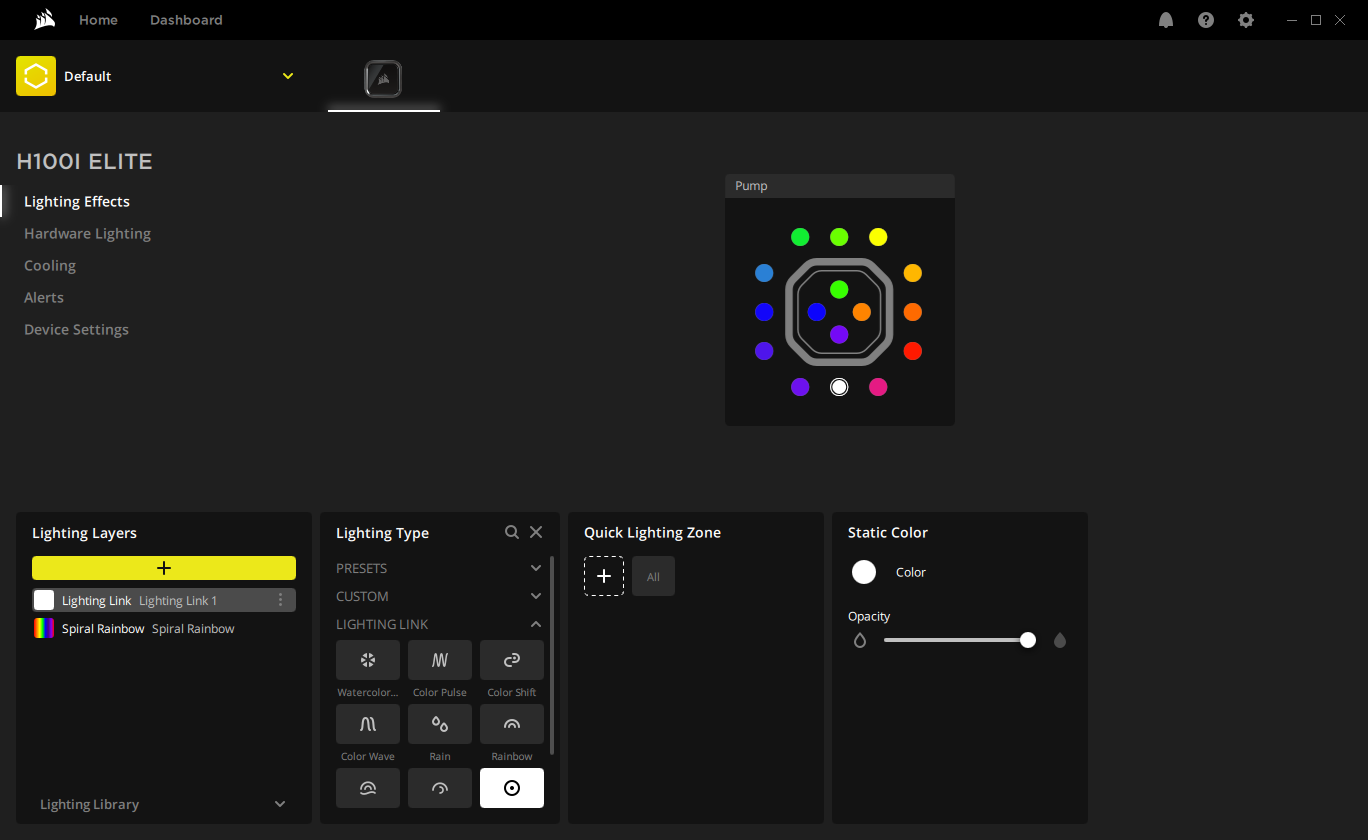Close the Lighting Type panel
Viewport: 1368px width, 840px height.
point(536,533)
